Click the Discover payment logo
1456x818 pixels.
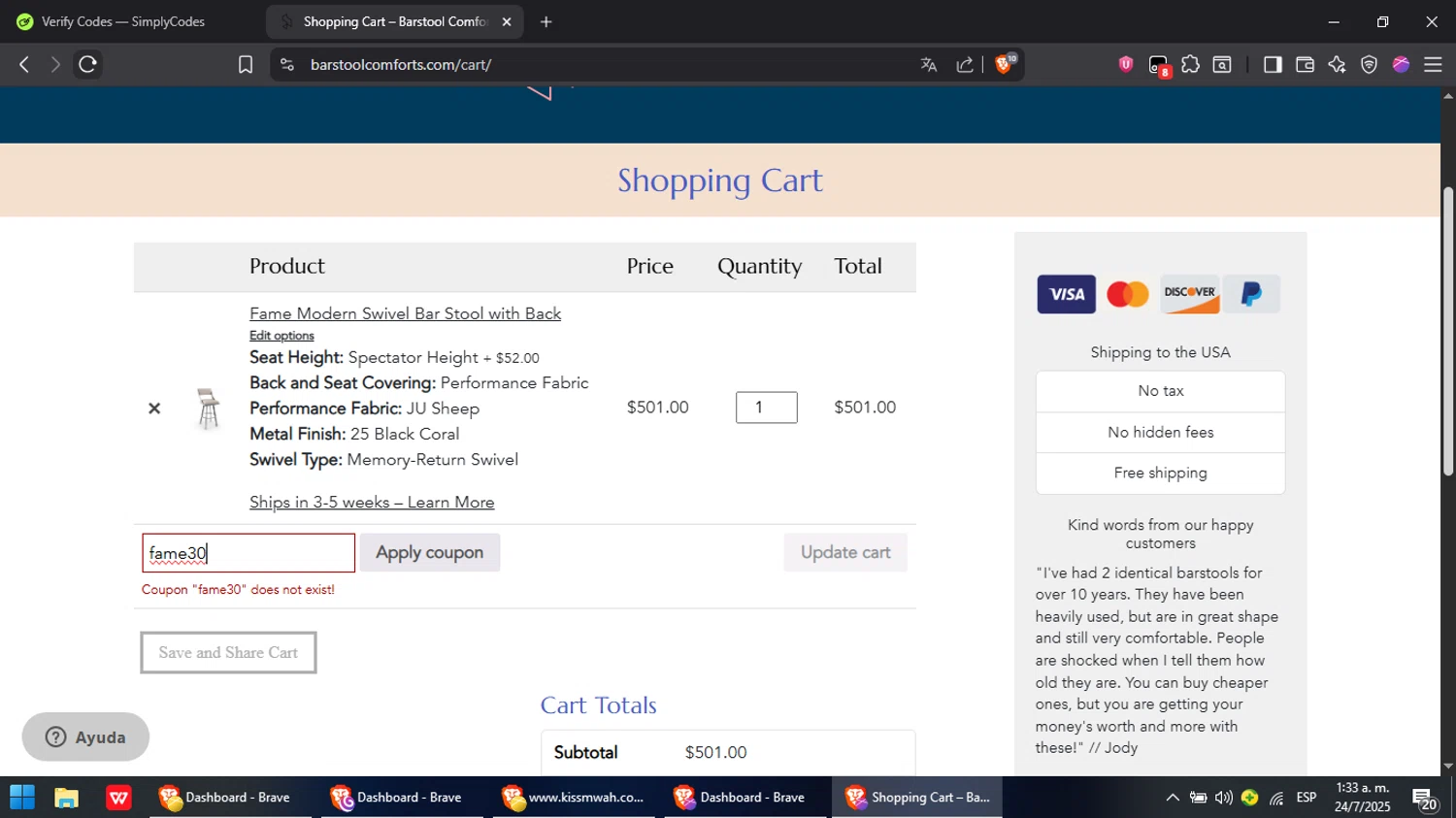[1190, 294]
